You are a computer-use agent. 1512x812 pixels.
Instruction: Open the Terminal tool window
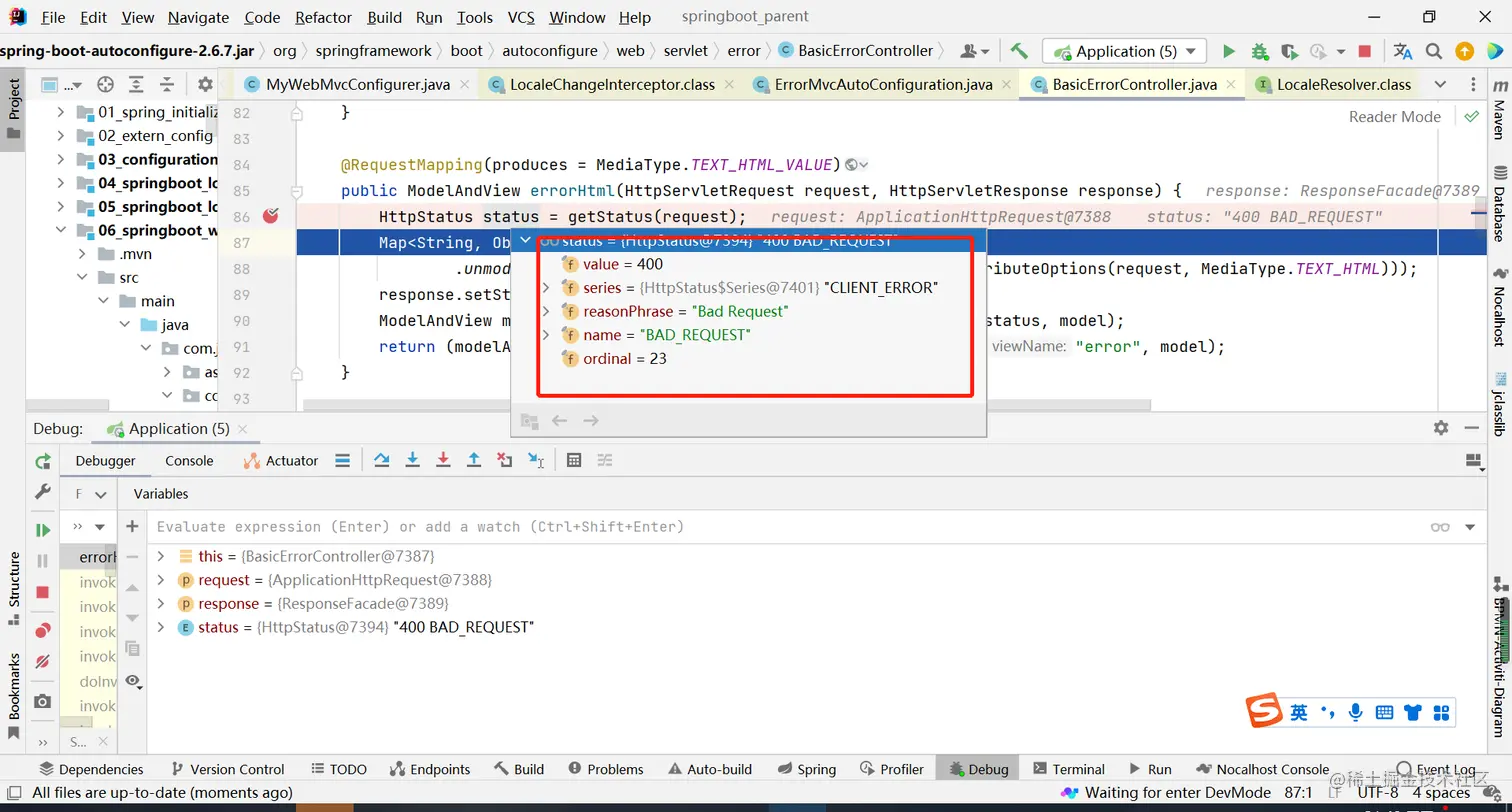pyautogui.click(x=1068, y=768)
